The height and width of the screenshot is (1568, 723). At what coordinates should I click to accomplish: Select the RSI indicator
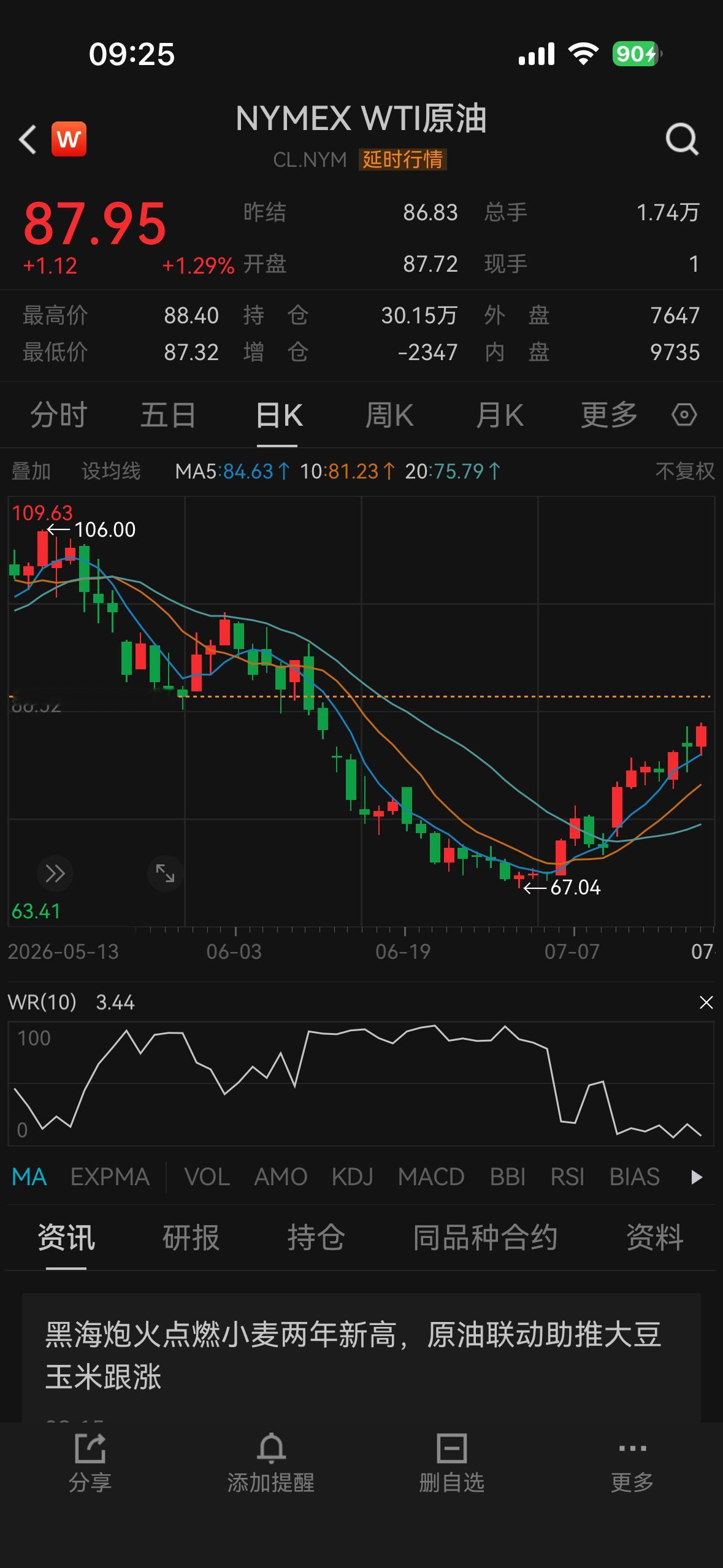567,1177
